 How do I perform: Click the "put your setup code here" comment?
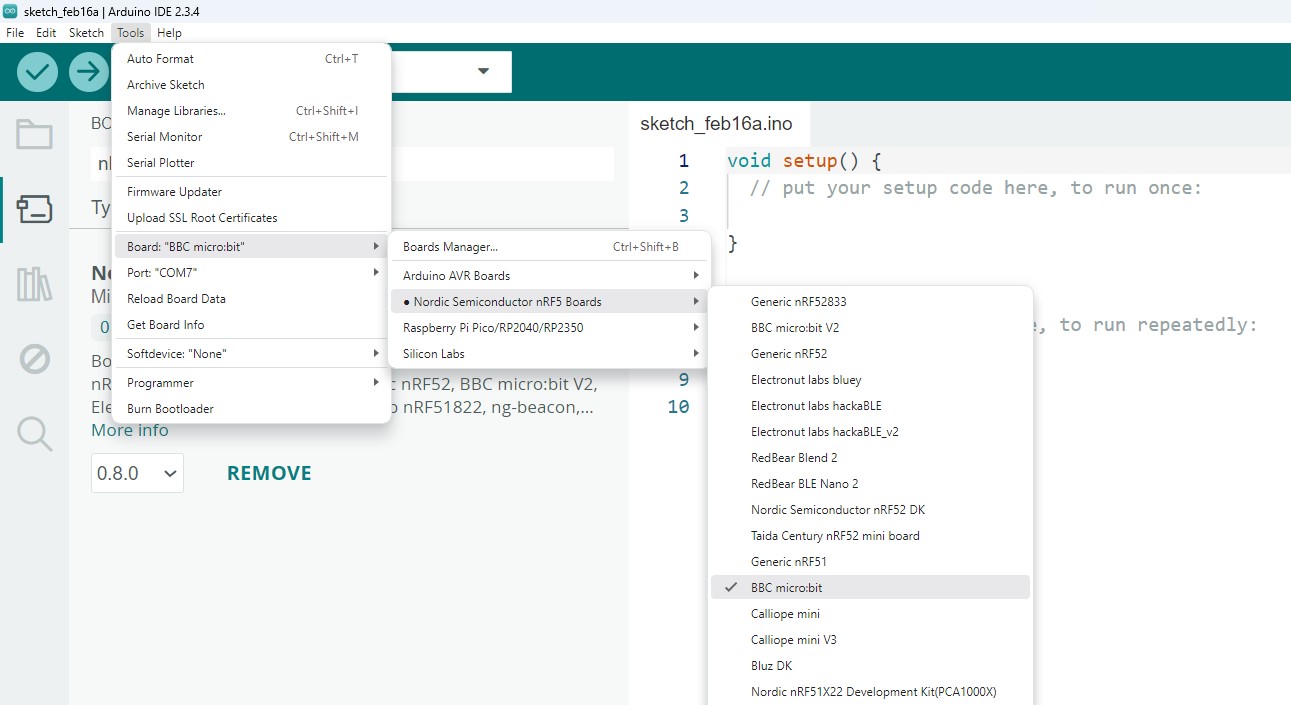976,188
